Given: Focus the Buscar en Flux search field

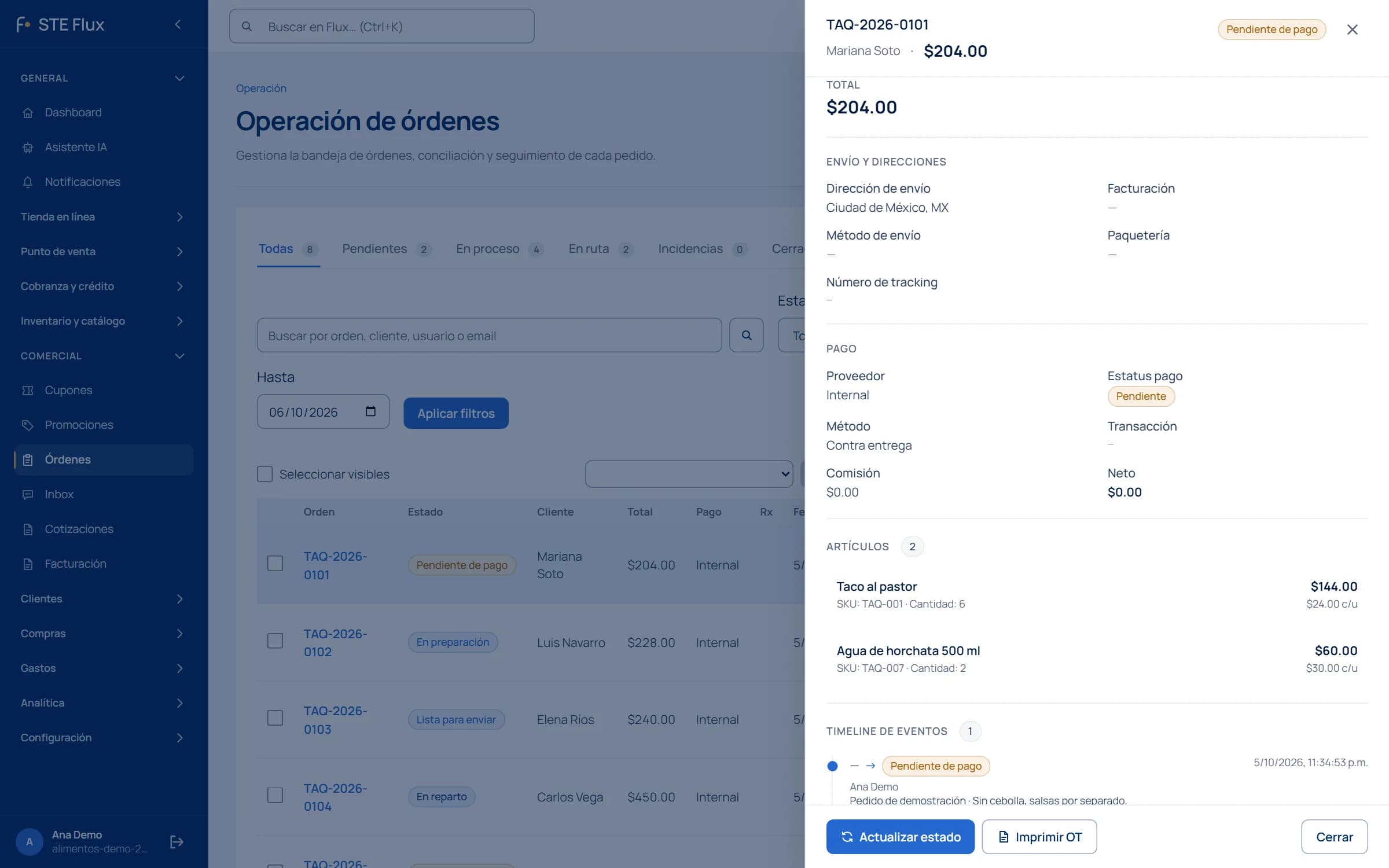Looking at the screenshot, I should (x=381, y=26).
